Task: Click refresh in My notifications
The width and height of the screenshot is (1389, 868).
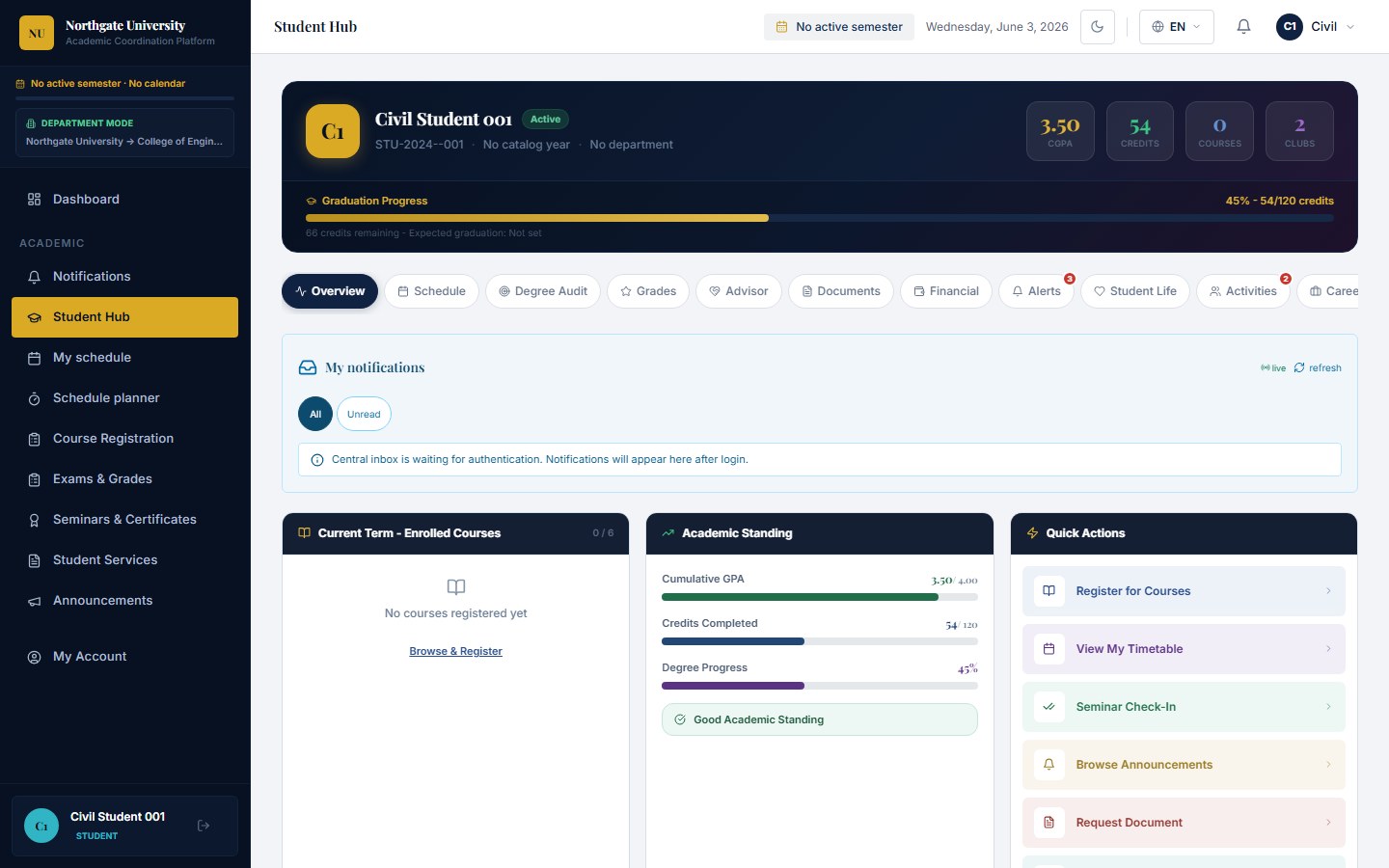Action: 1318,367
